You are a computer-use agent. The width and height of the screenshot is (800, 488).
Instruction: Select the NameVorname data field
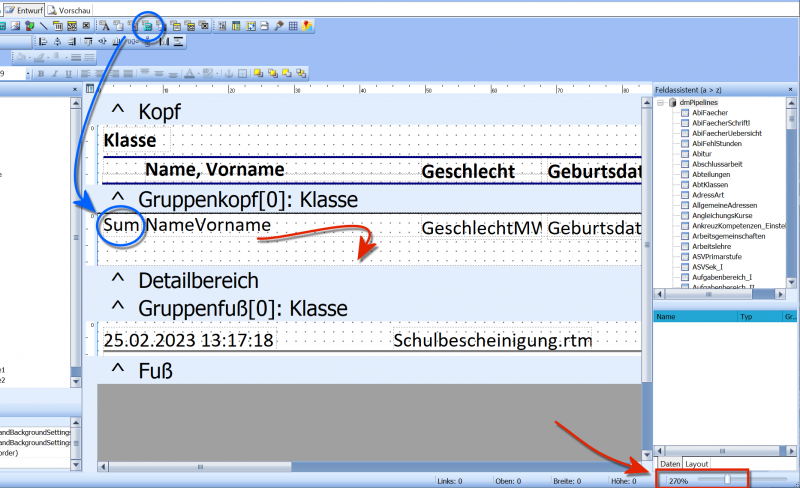[x=208, y=225]
